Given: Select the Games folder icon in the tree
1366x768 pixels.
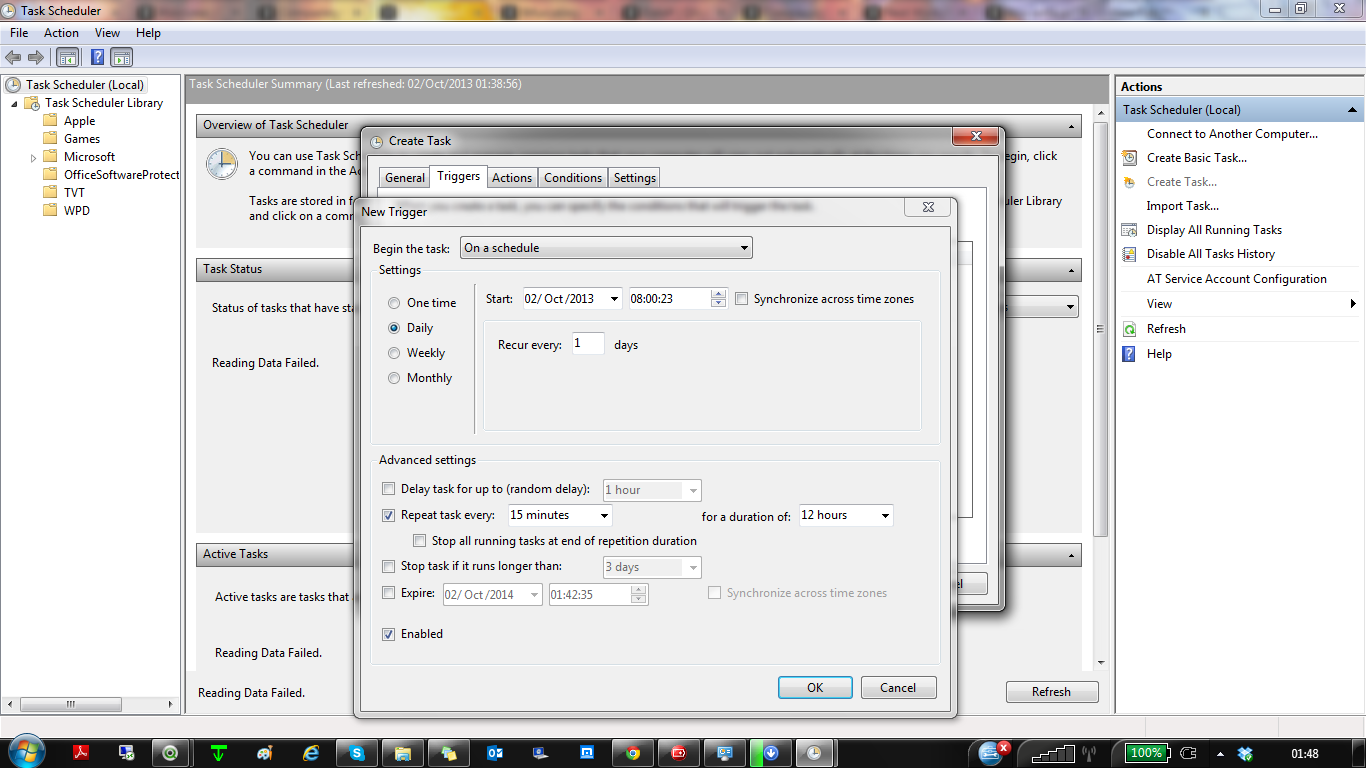Looking at the screenshot, I should tap(50, 139).
